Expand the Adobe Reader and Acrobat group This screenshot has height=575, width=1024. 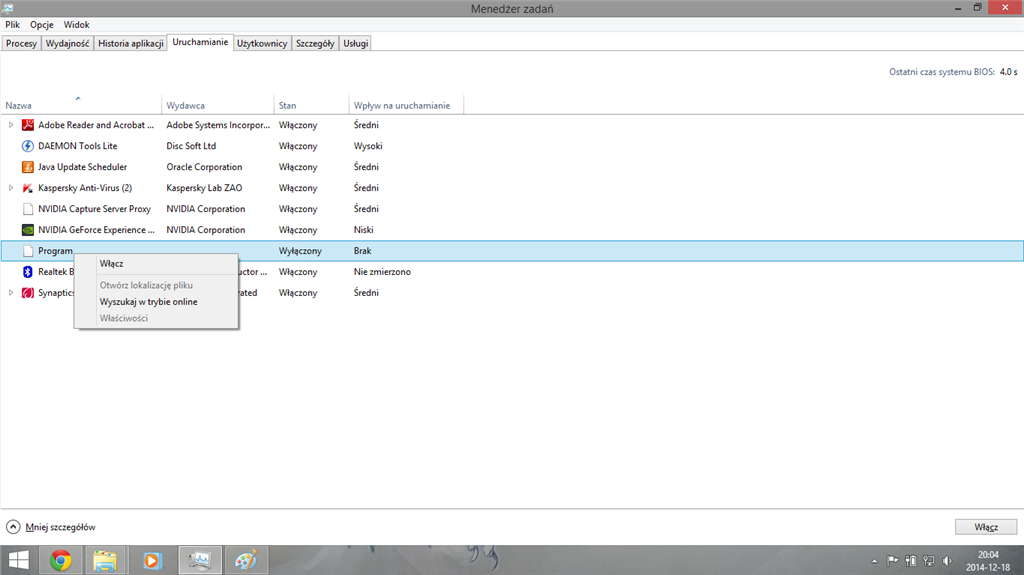(10, 125)
